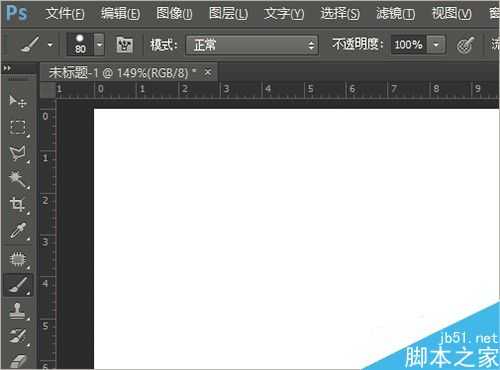Screen dimensions: 500x370
Task: Select the Magic Wand tool
Action: click(x=18, y=179)
